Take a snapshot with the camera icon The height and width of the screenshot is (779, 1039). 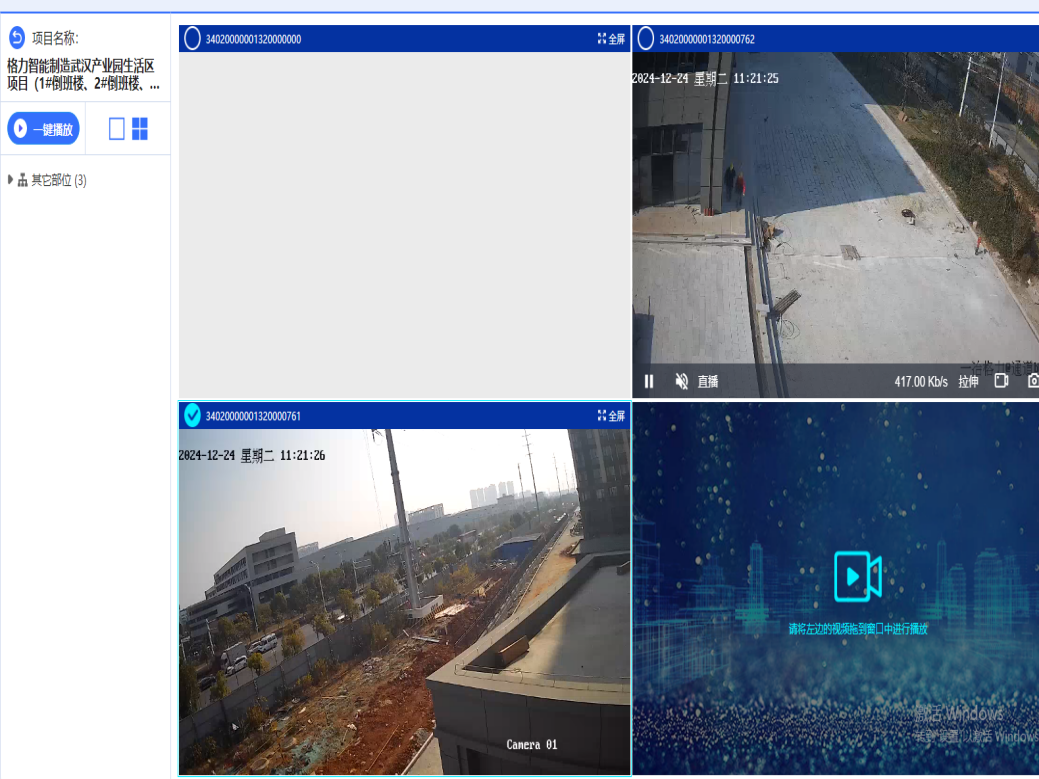tap(1033, 381)
